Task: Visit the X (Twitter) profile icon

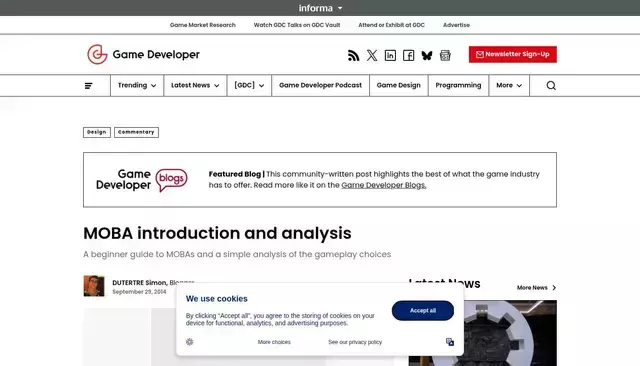Action: pos(372,55)
